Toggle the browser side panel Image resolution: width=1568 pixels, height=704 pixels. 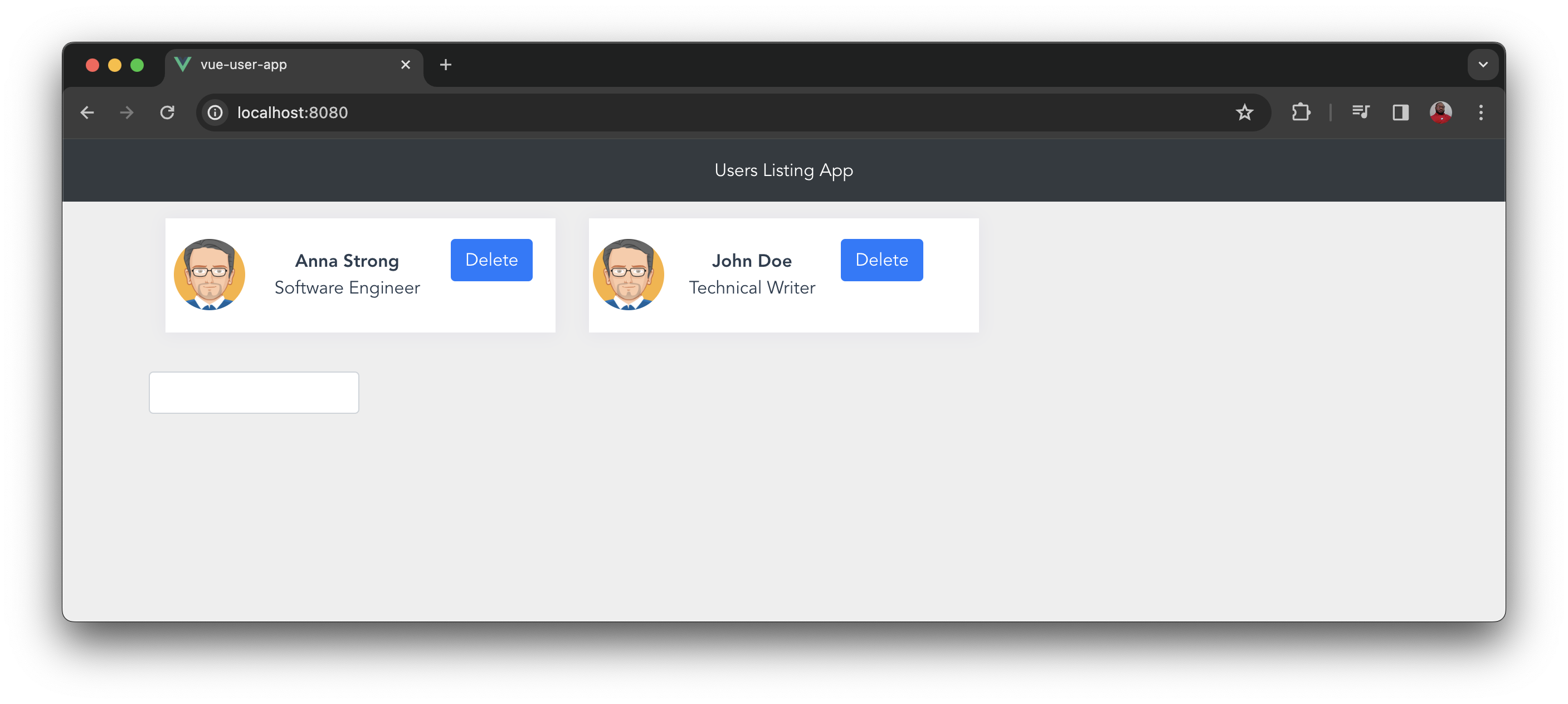coord(1401,113)
